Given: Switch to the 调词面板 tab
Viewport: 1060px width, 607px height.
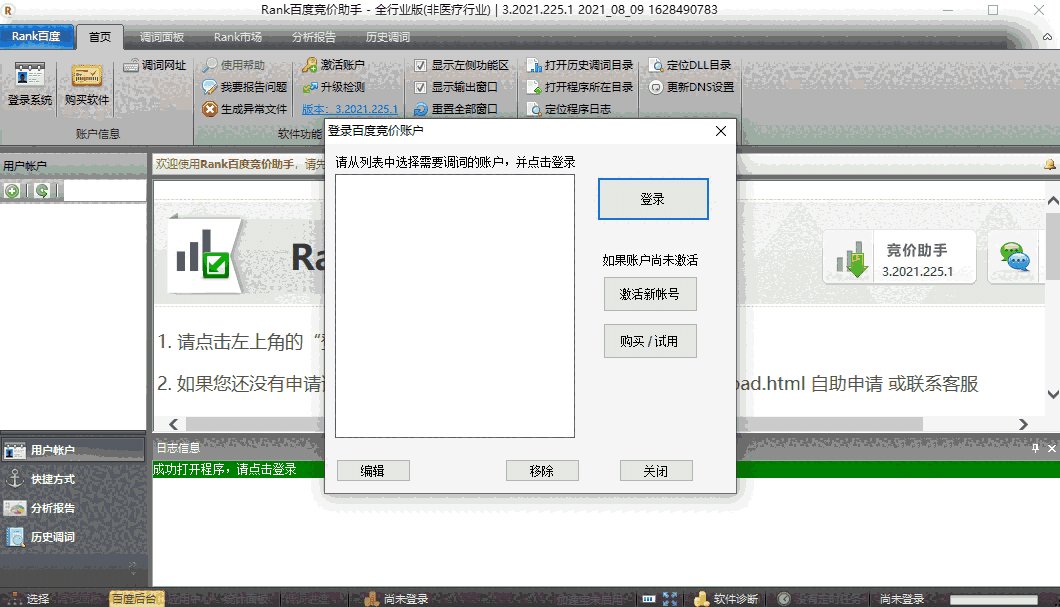Looking at the screenshot, I should pos(160,36).
